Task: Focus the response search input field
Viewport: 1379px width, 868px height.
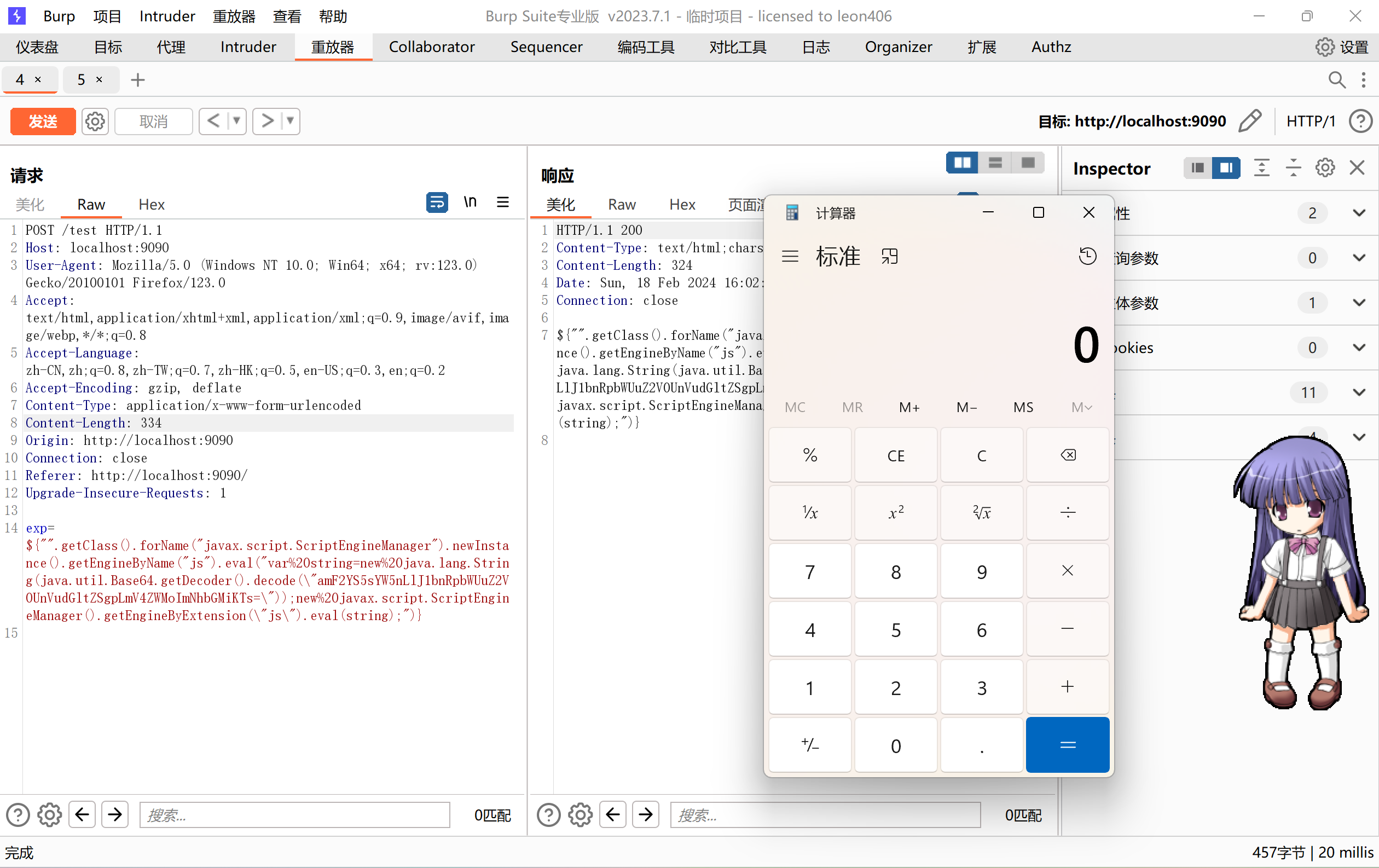Action: pyautogui.click(x=825, y=815)
